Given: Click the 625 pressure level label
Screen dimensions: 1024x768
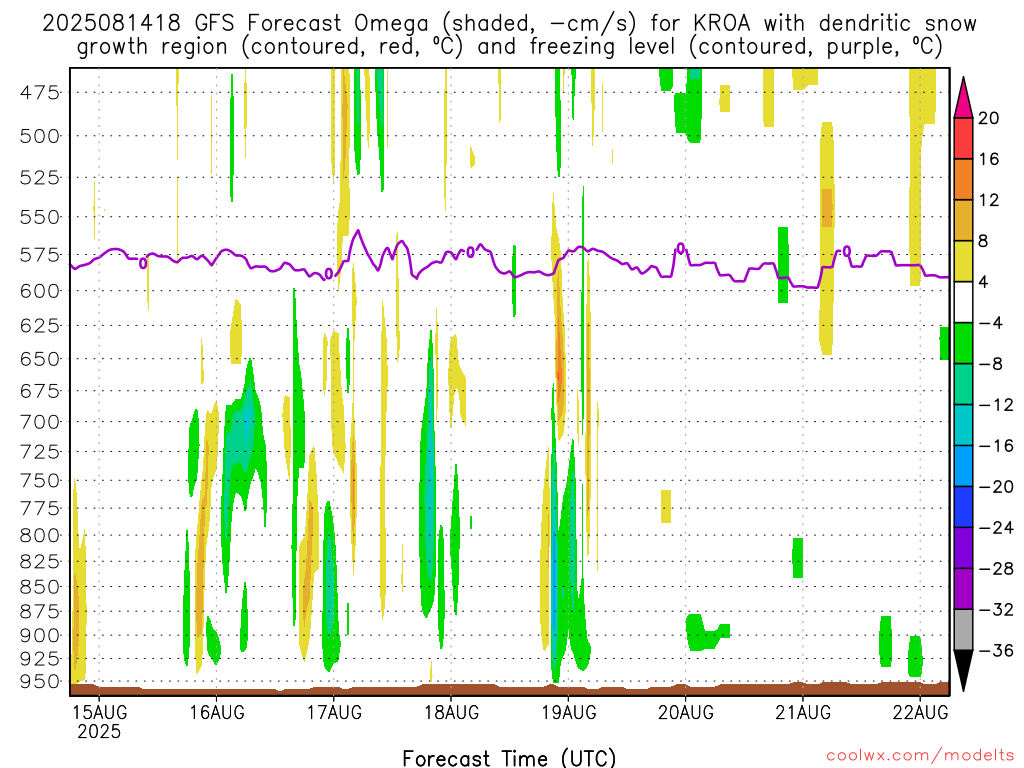Looking at the screenshot, I should (x=40, y=325).
